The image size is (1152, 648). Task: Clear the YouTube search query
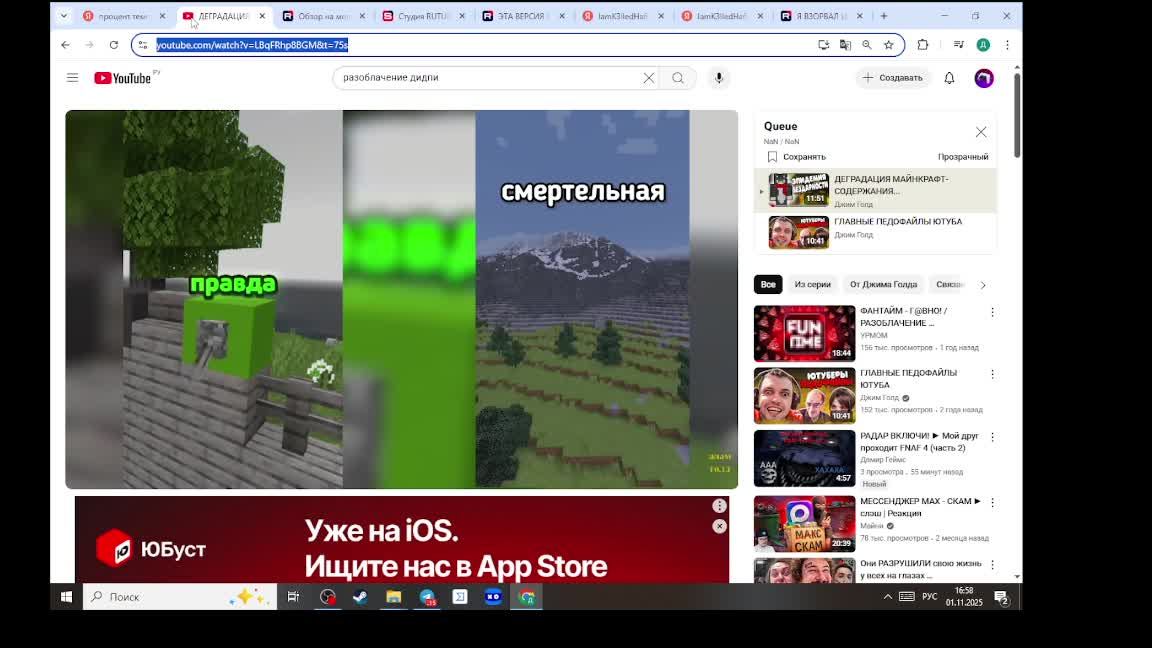click(649, 78)
